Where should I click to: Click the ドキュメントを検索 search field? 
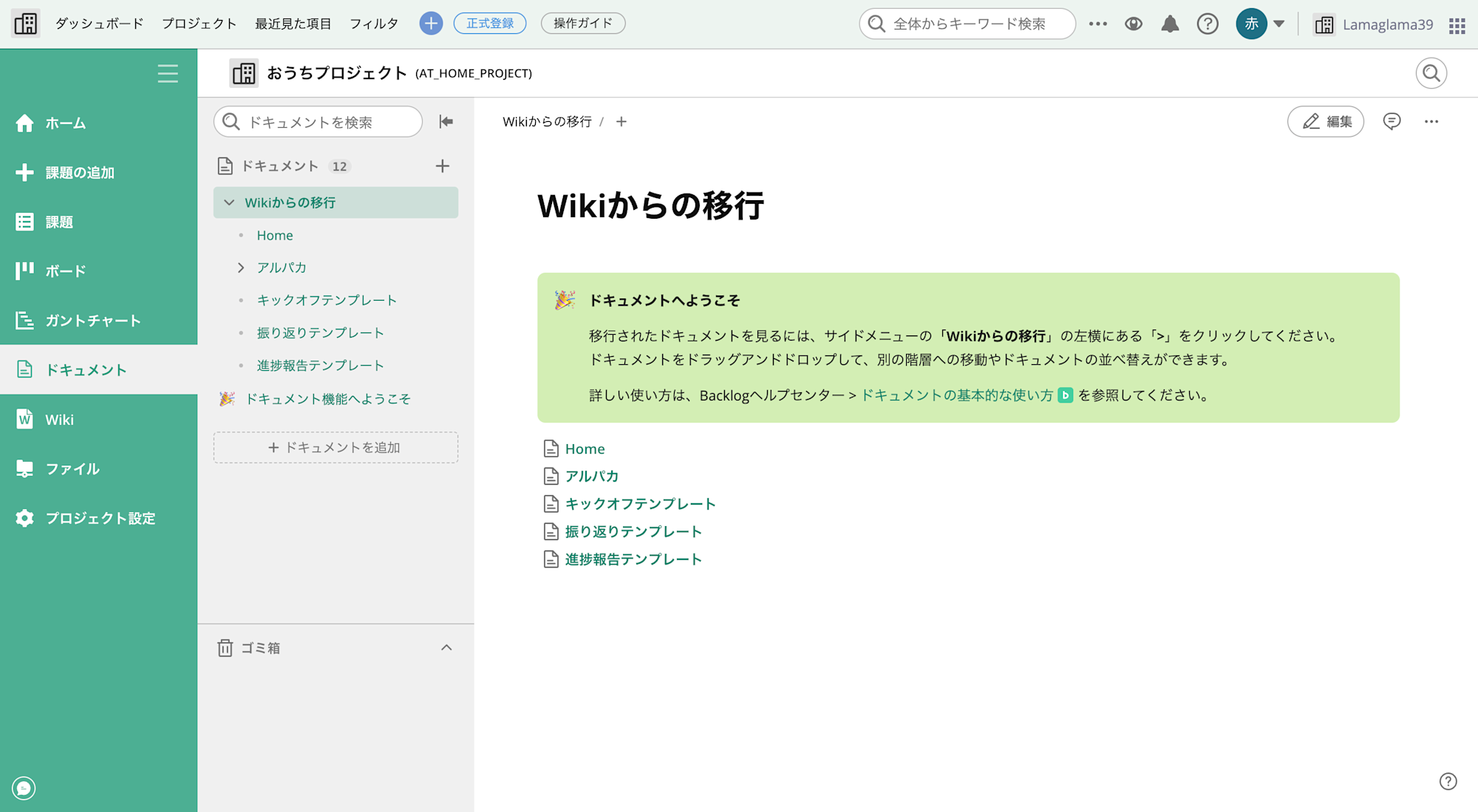tap(318, 121)
